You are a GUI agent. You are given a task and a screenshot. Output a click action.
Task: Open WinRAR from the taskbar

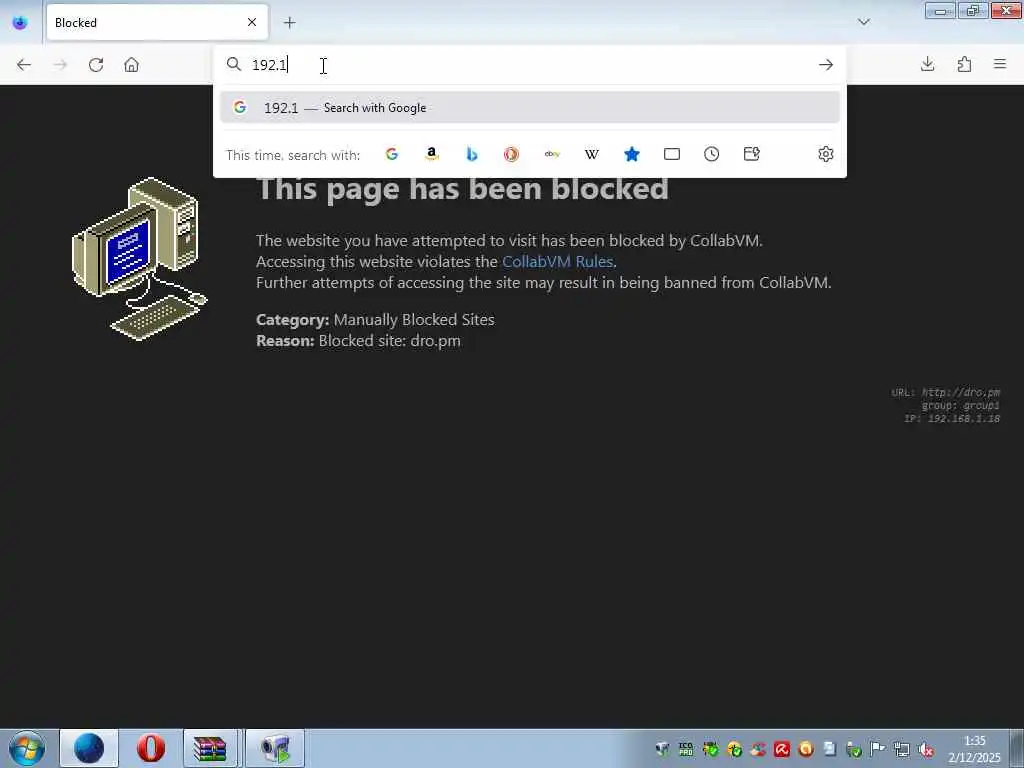pos(210,748)
